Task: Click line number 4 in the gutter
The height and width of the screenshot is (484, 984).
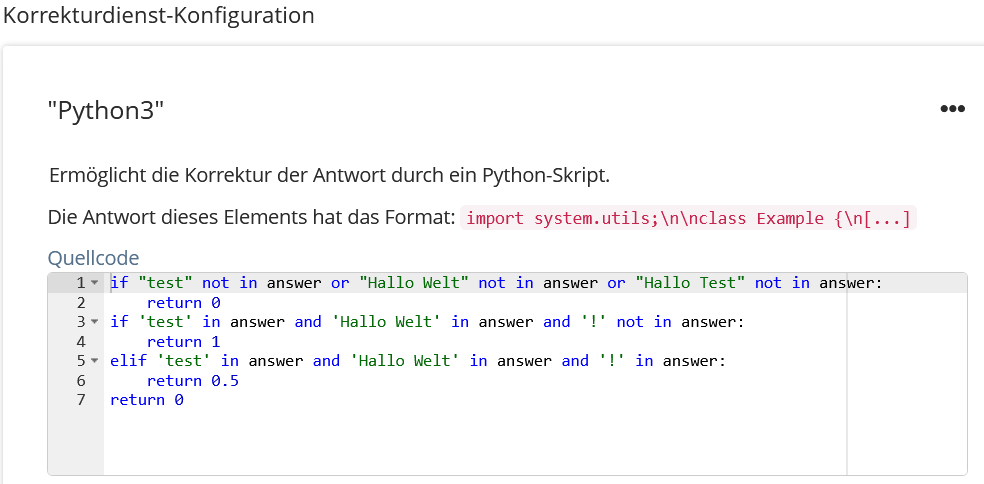Action: (80, 341)
